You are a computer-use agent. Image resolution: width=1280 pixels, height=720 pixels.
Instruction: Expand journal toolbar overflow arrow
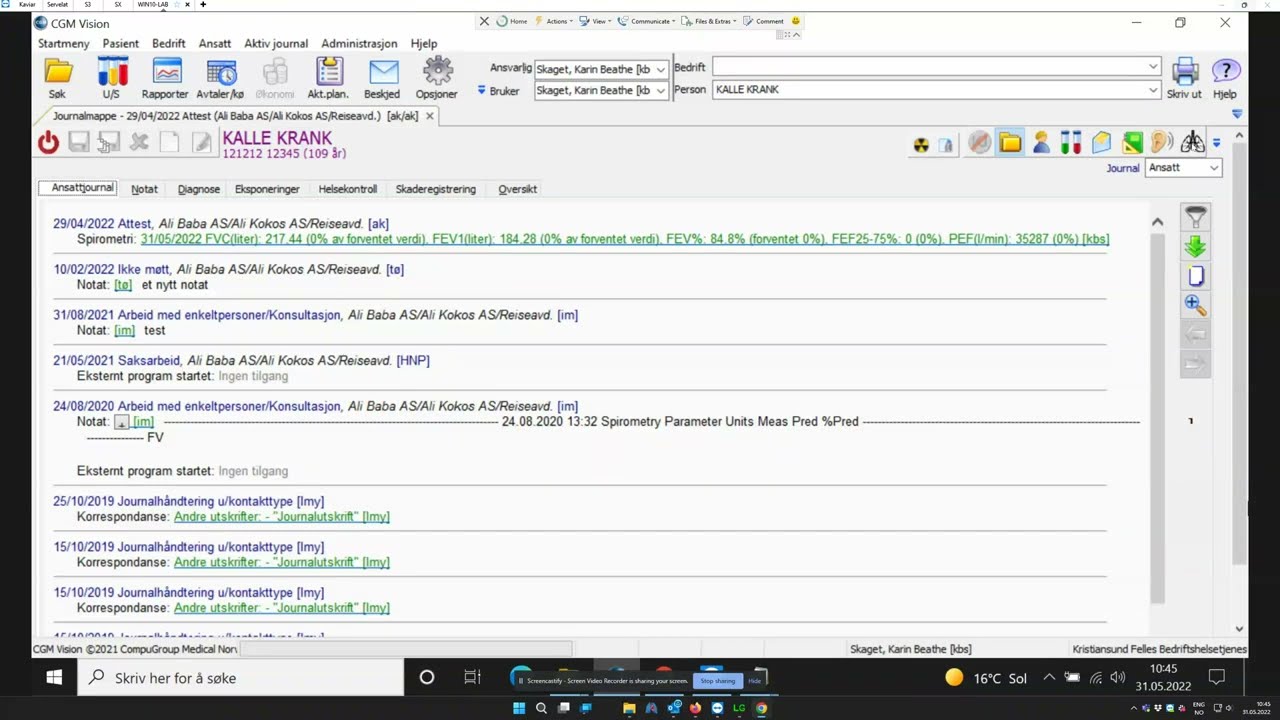(x=1216, y=144)
